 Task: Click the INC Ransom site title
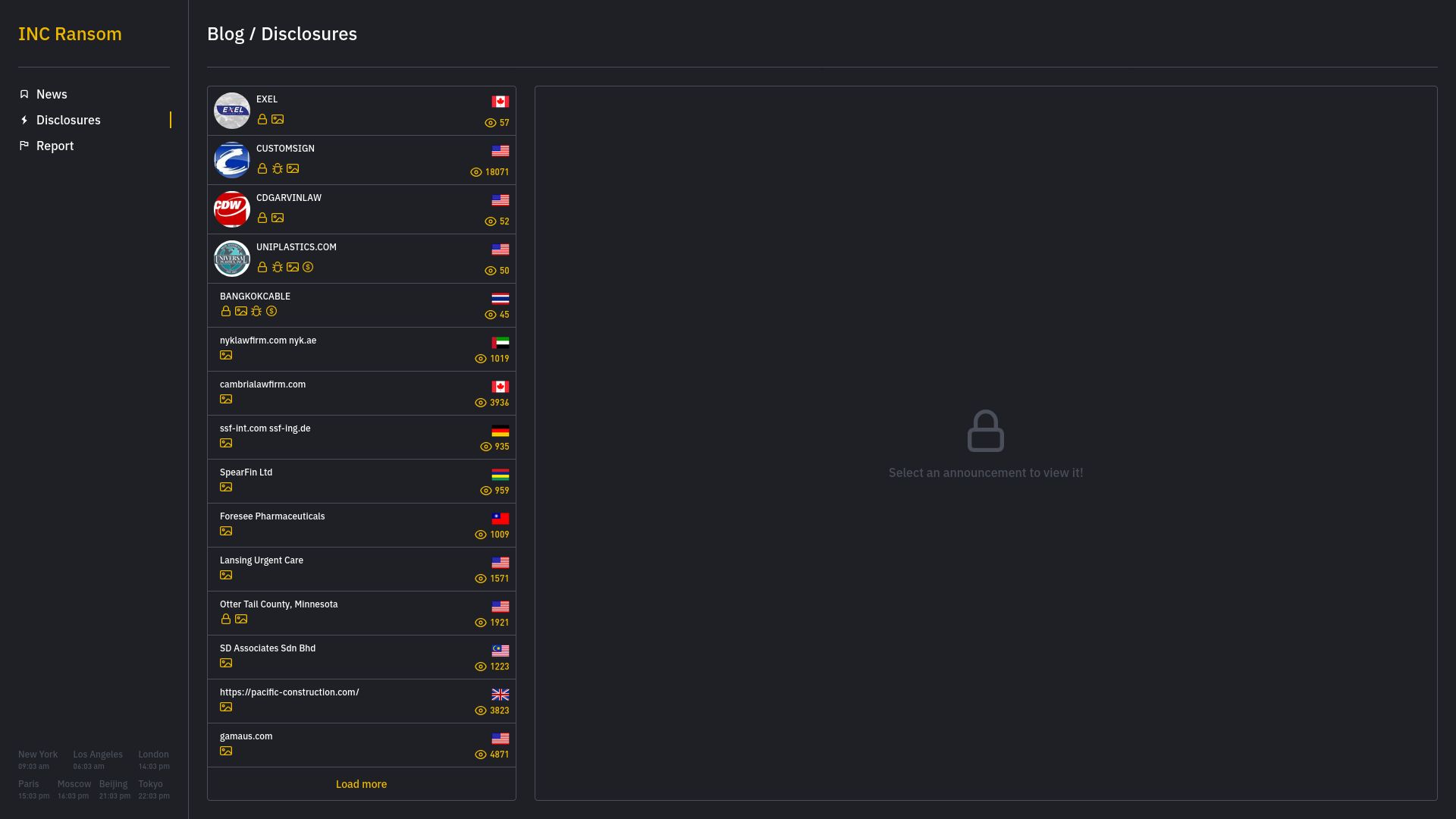click(x=70, y=33)
